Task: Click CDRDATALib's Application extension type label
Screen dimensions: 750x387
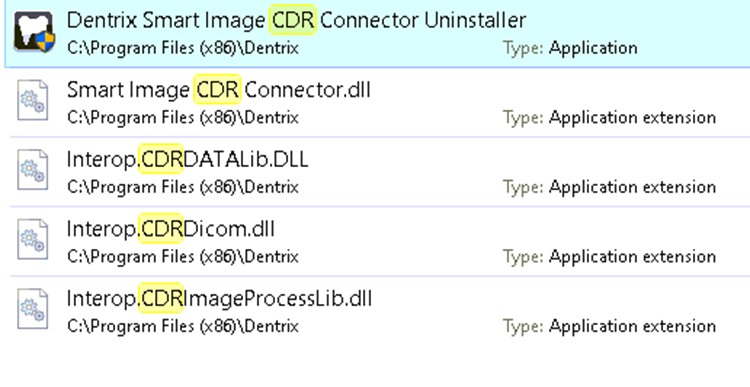Action: pyautogui.click(x=609, y=187)
